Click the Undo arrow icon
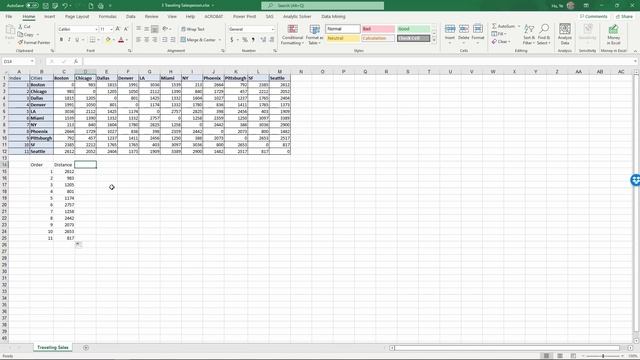Viewport: 640px width, 360px height. (65, 6)
